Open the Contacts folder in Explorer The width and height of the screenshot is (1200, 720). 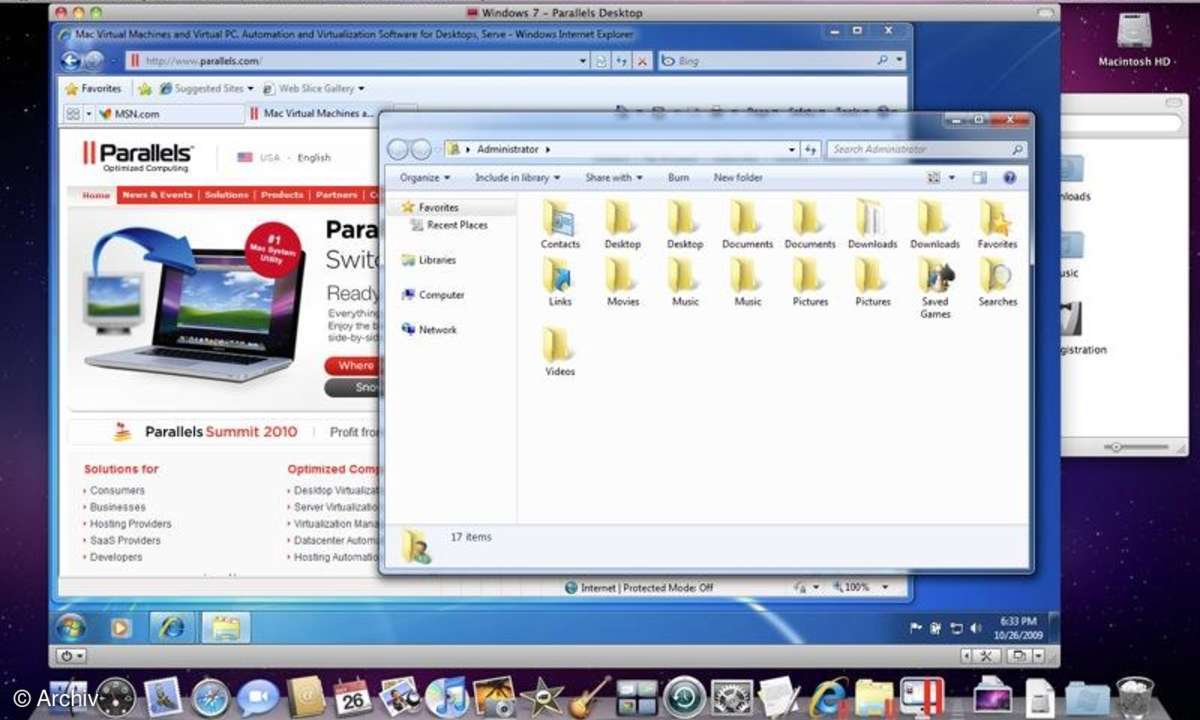[x=560, y=219]
